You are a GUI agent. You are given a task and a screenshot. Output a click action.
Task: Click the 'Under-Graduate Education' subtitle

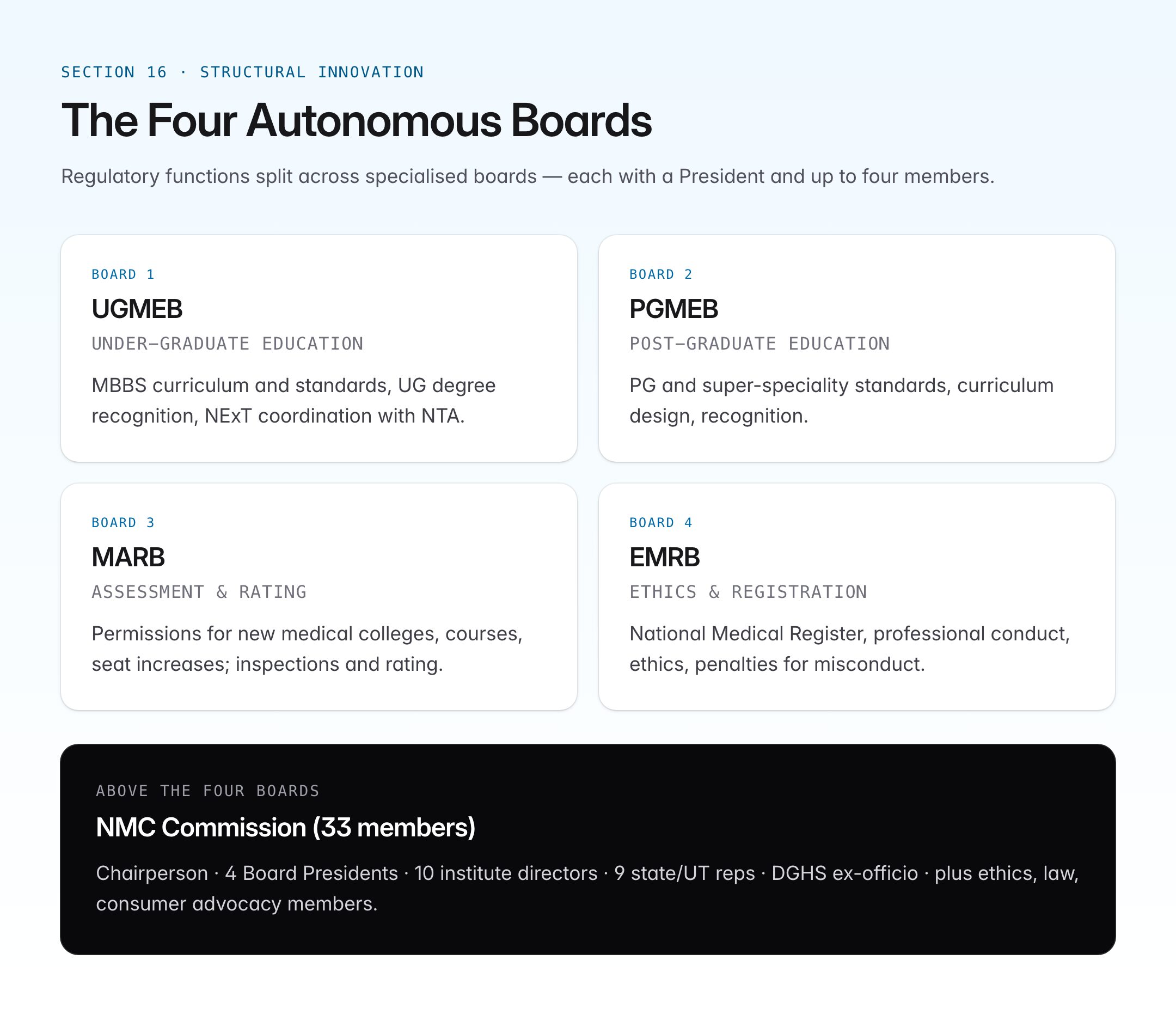(228, 344)
